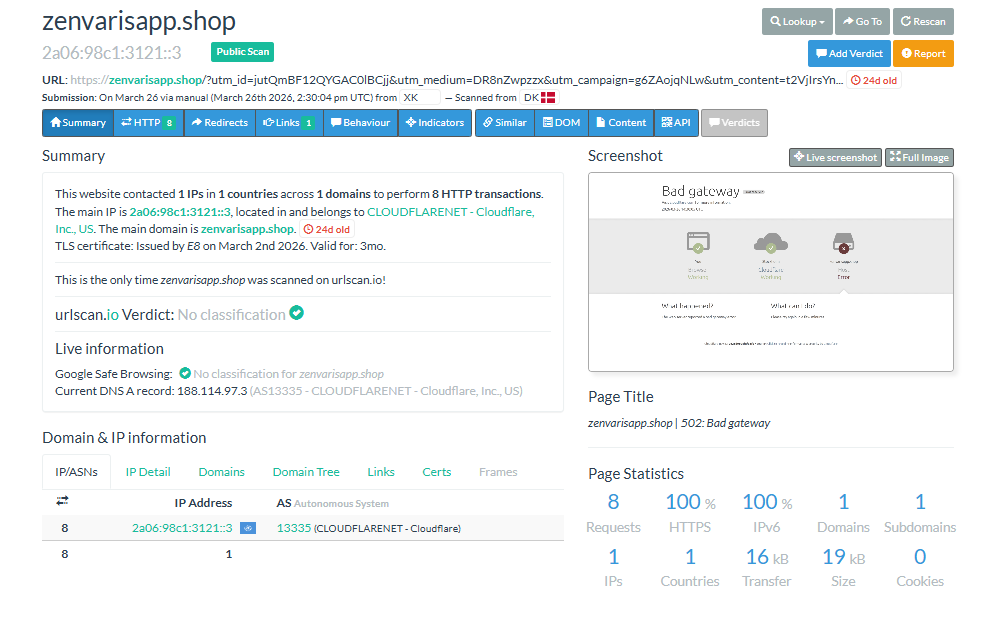Image resolution: width=1004 pixels, height=623 pixels.
Task: Open the API tab
Action: click(x=674, y=123)
